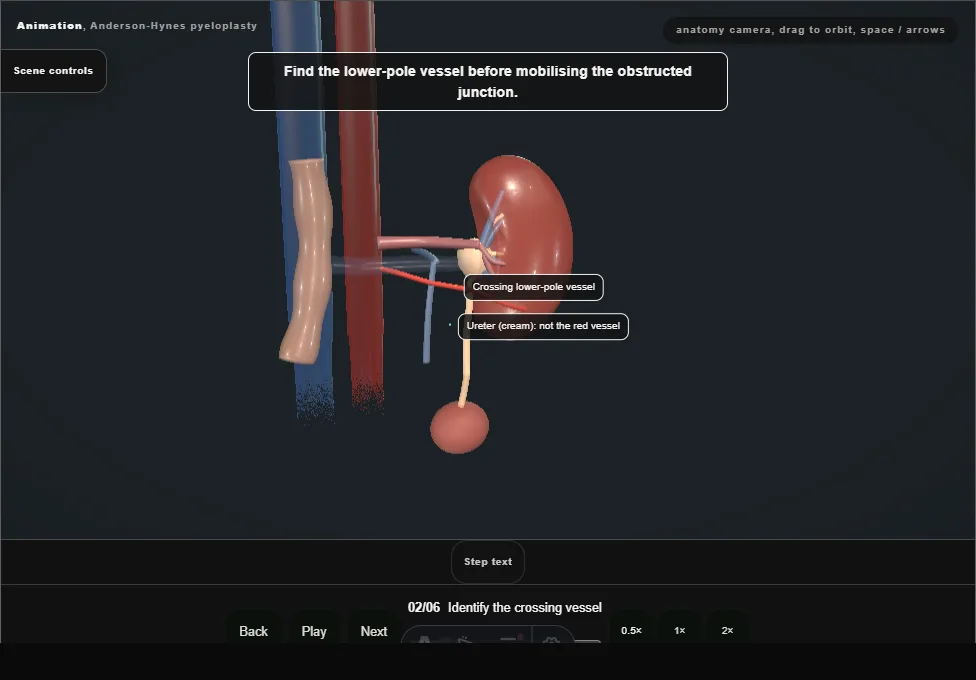The image size is (976, 680).
Task: Click the round bladder model below the ureter
Action: tap(459, 427)
